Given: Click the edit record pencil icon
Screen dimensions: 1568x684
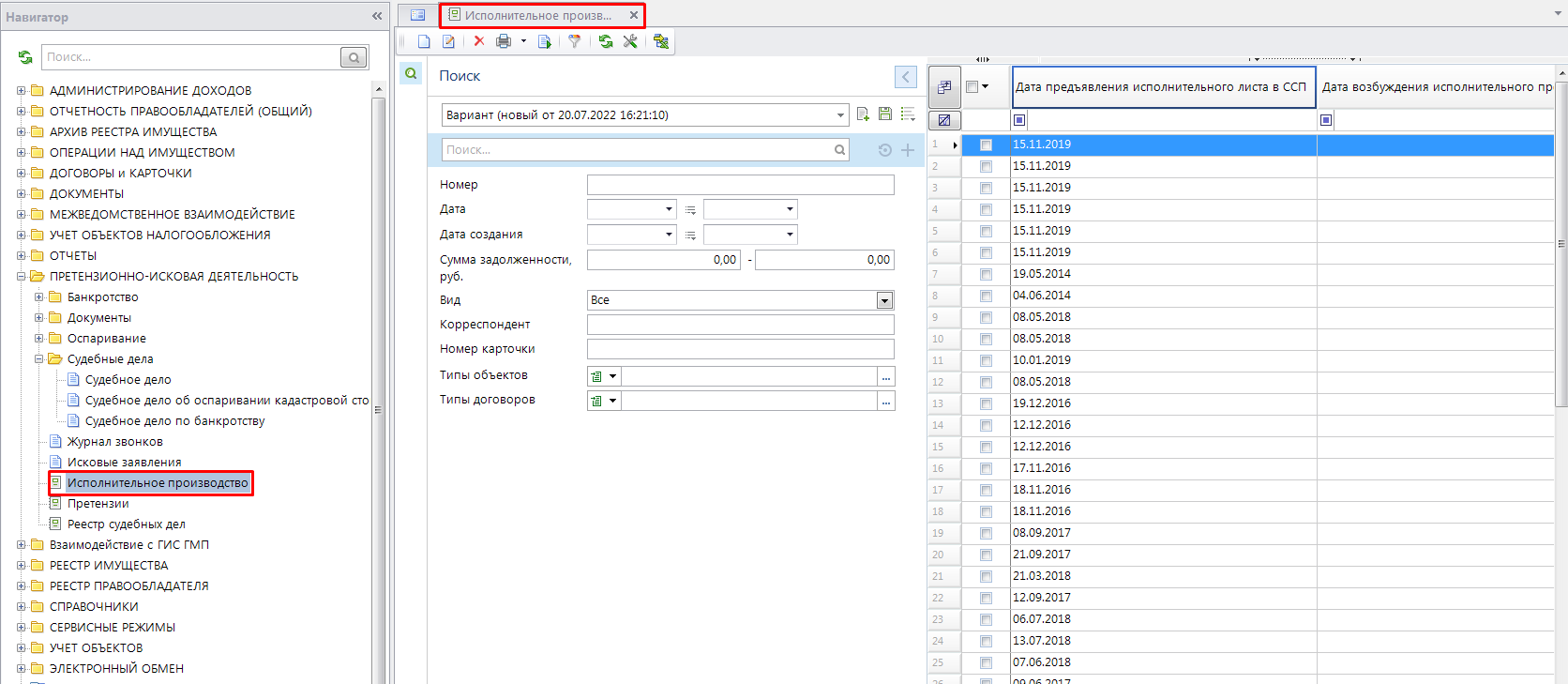Looking at the screenshot, I should click(x=448, y=41).
